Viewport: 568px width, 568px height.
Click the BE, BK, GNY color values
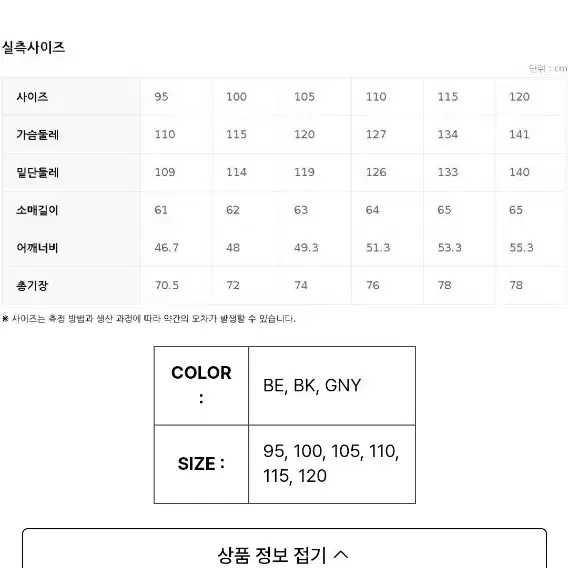(x=312, y=385)
